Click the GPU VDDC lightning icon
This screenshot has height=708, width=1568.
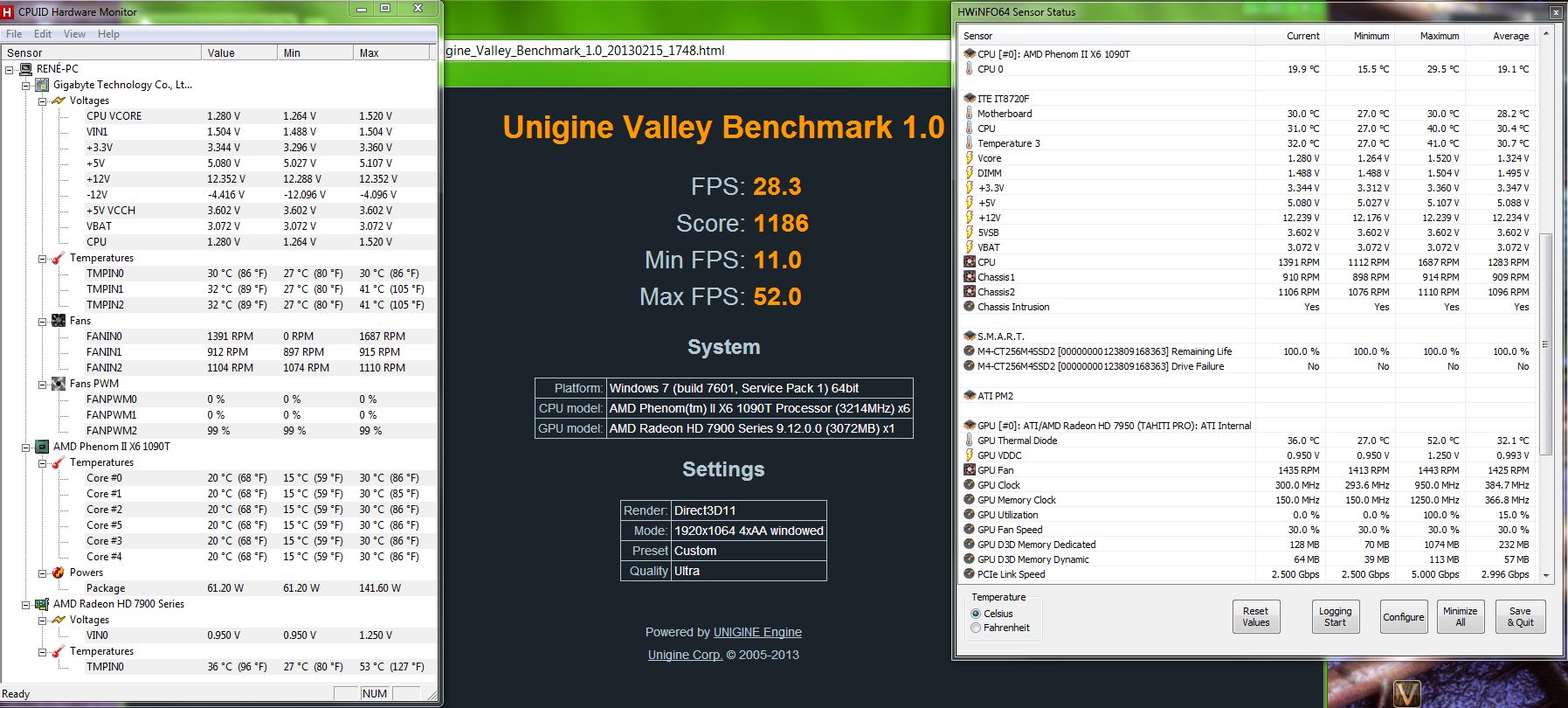(969, 455)
